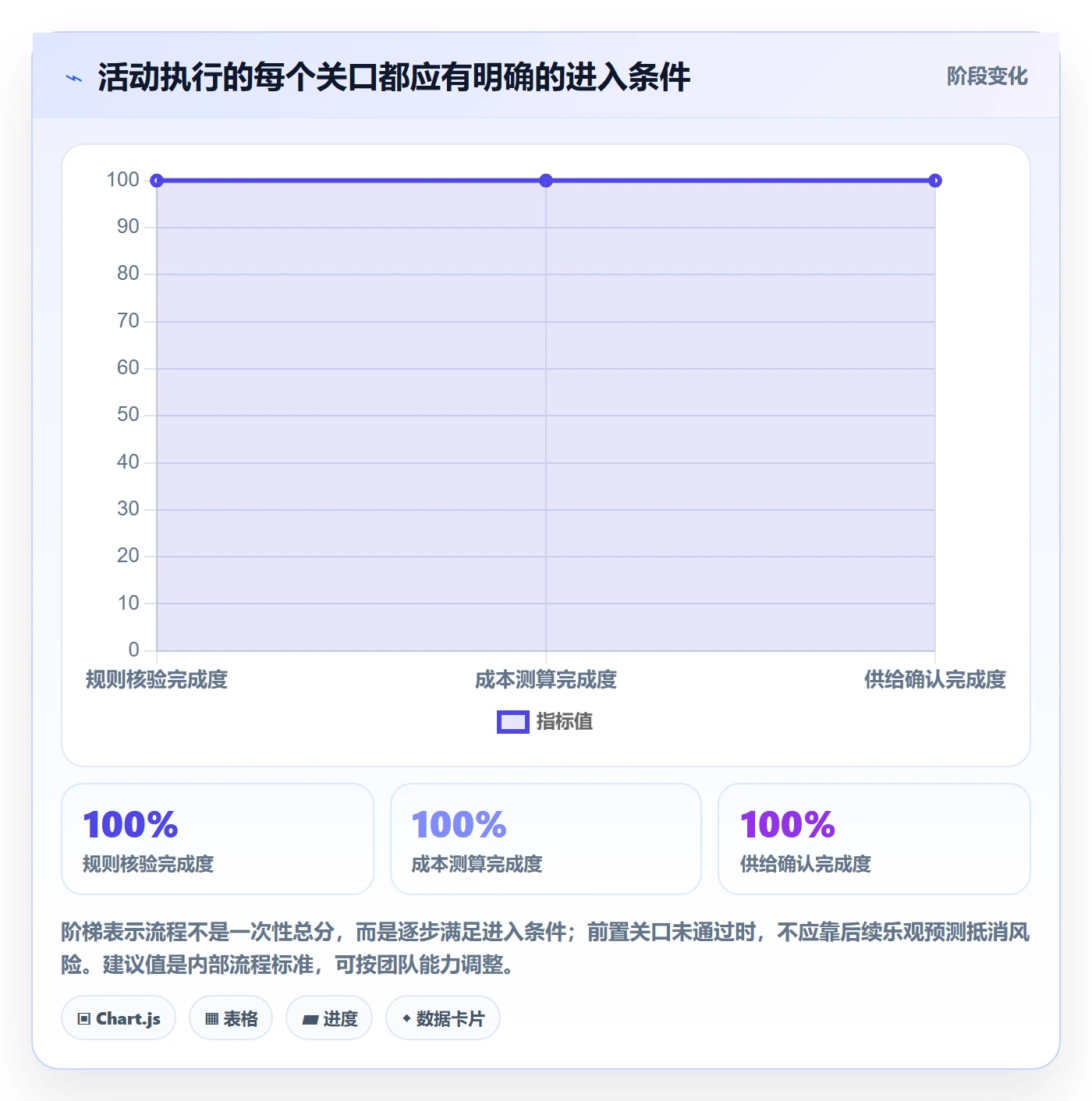Open the 供给确认完成度 100% stat card

pos(874,839)
